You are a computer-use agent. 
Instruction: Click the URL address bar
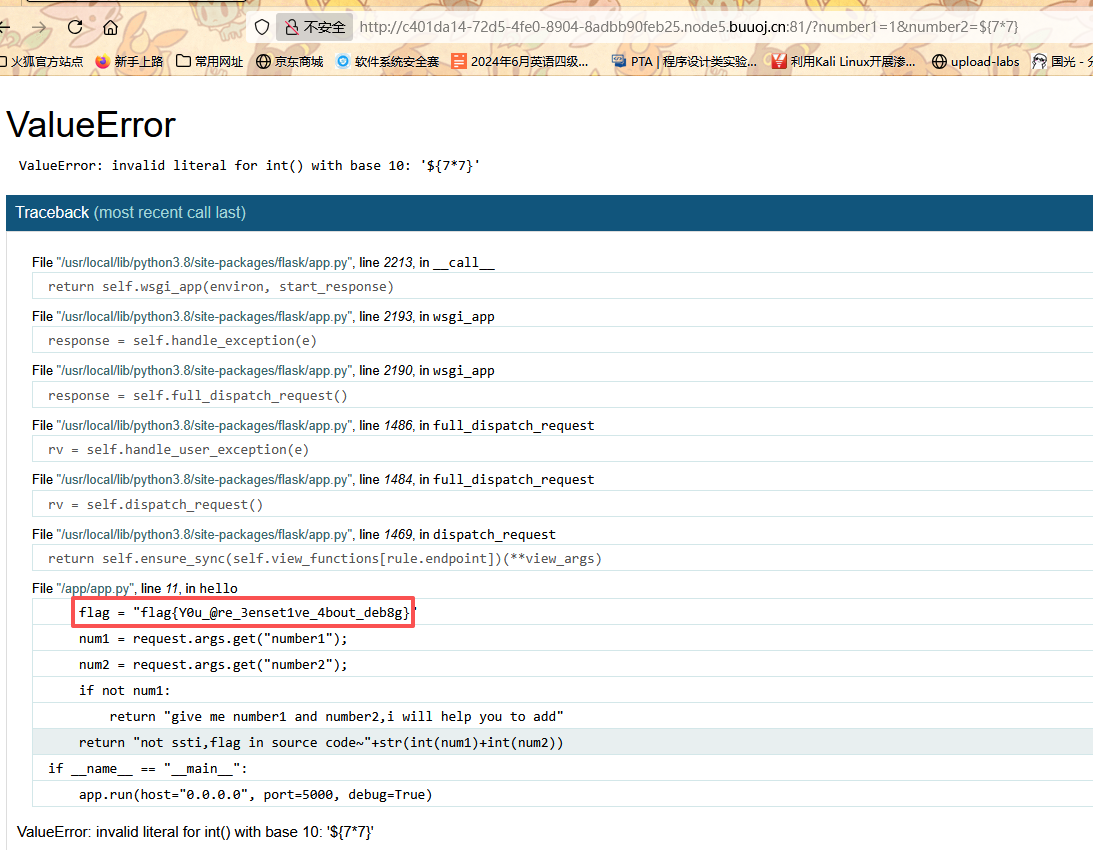tap(688, 27)
